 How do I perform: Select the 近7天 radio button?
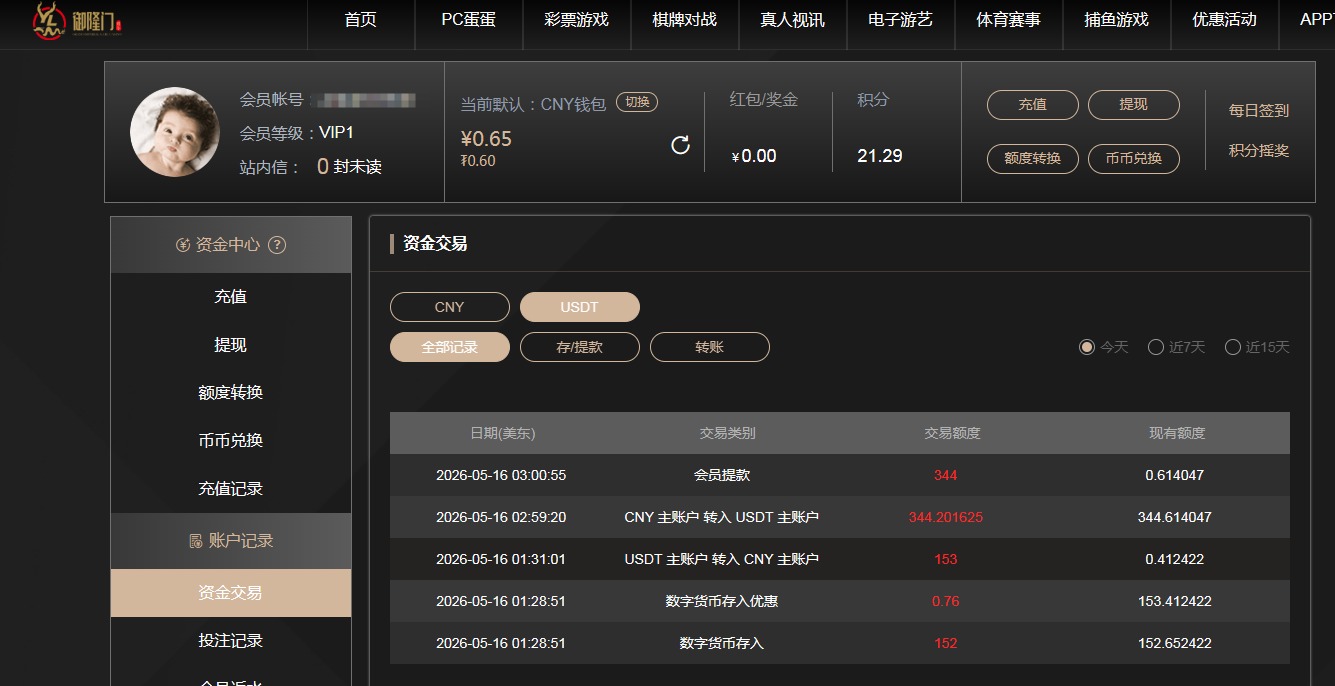1156,347
